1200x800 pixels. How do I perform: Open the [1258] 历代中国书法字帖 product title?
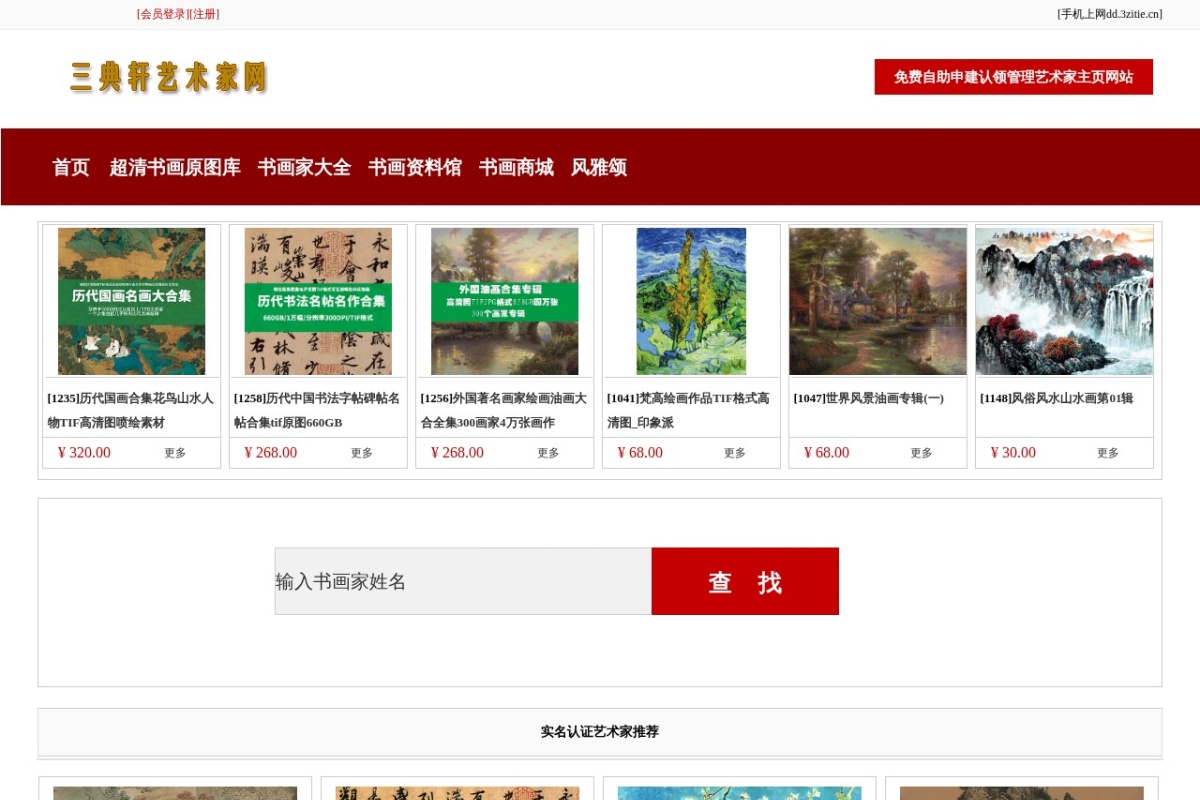pyautogui.click(x=317, y=410)
